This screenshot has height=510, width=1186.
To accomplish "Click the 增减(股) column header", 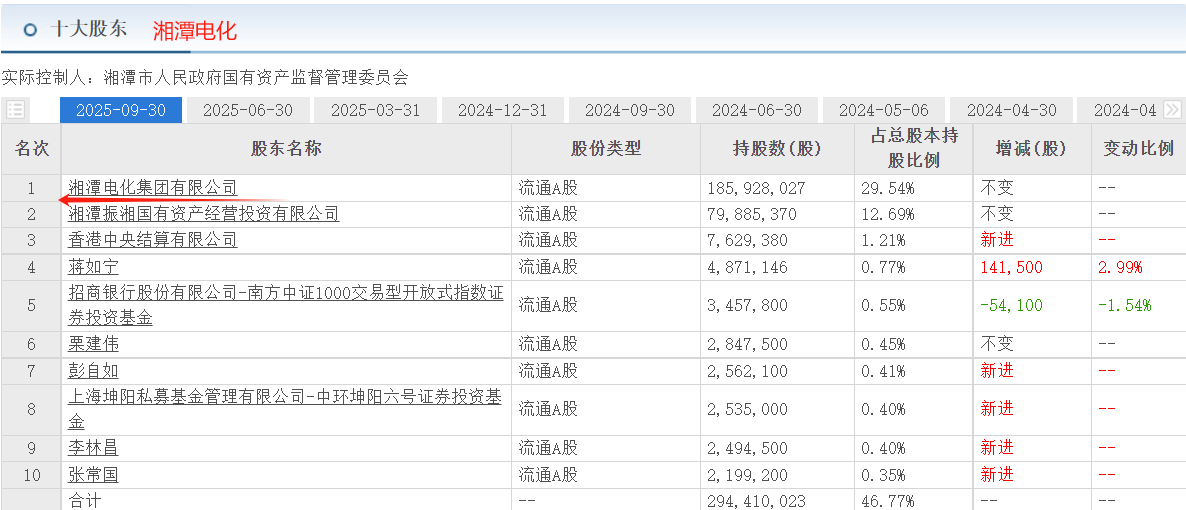I will tap(1031, 149).
